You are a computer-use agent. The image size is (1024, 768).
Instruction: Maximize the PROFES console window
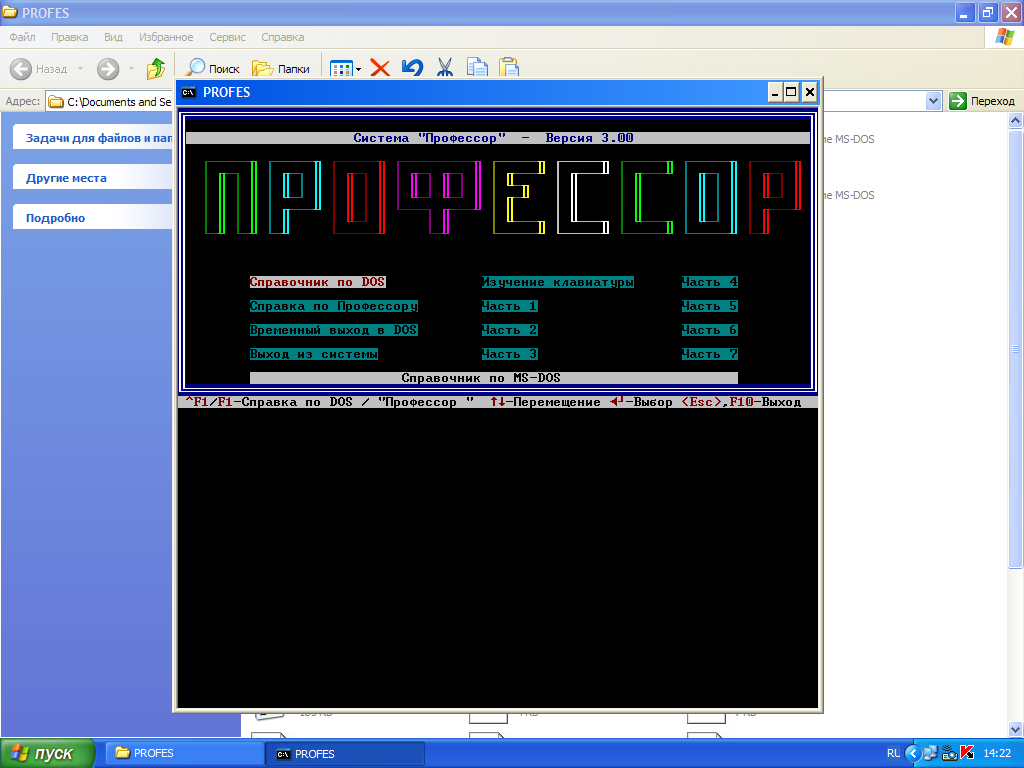[791, 92]
